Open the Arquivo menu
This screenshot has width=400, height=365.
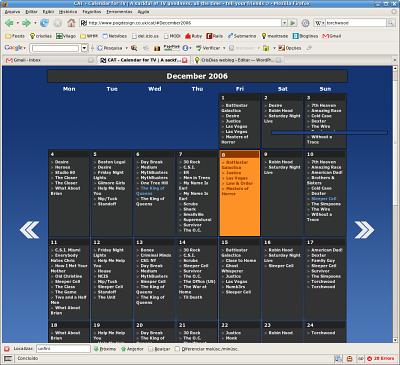(x=13, y=12)
